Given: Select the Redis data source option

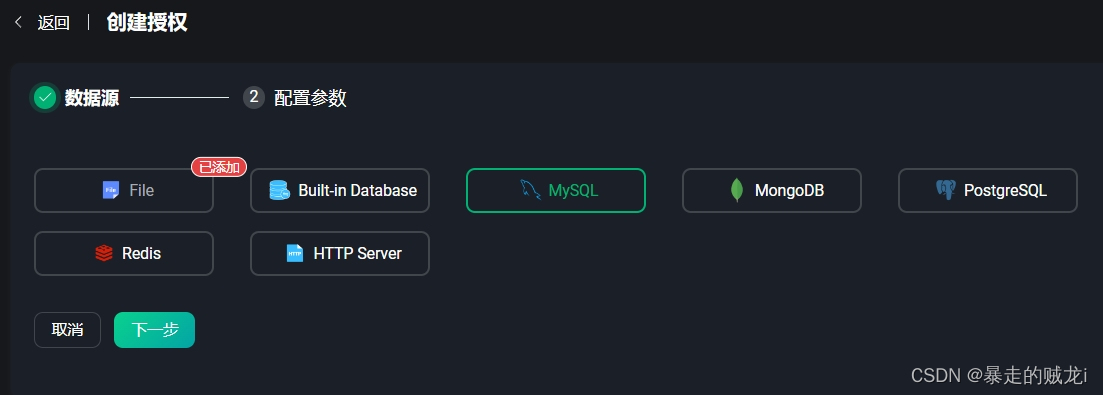Looking at the screenshot, I should click(x=124, y=254).
